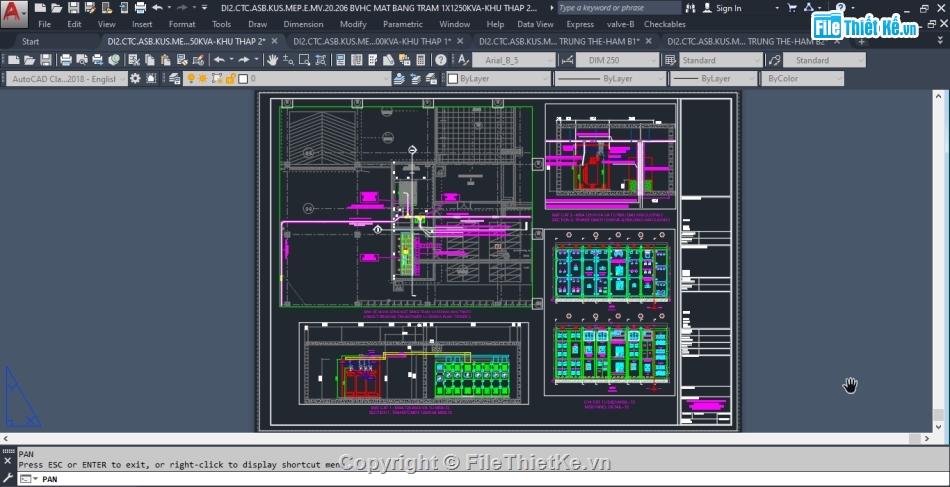Select the Zoom Realtime tool
Viewport: 950px width, 487px height.
(288, 60)
